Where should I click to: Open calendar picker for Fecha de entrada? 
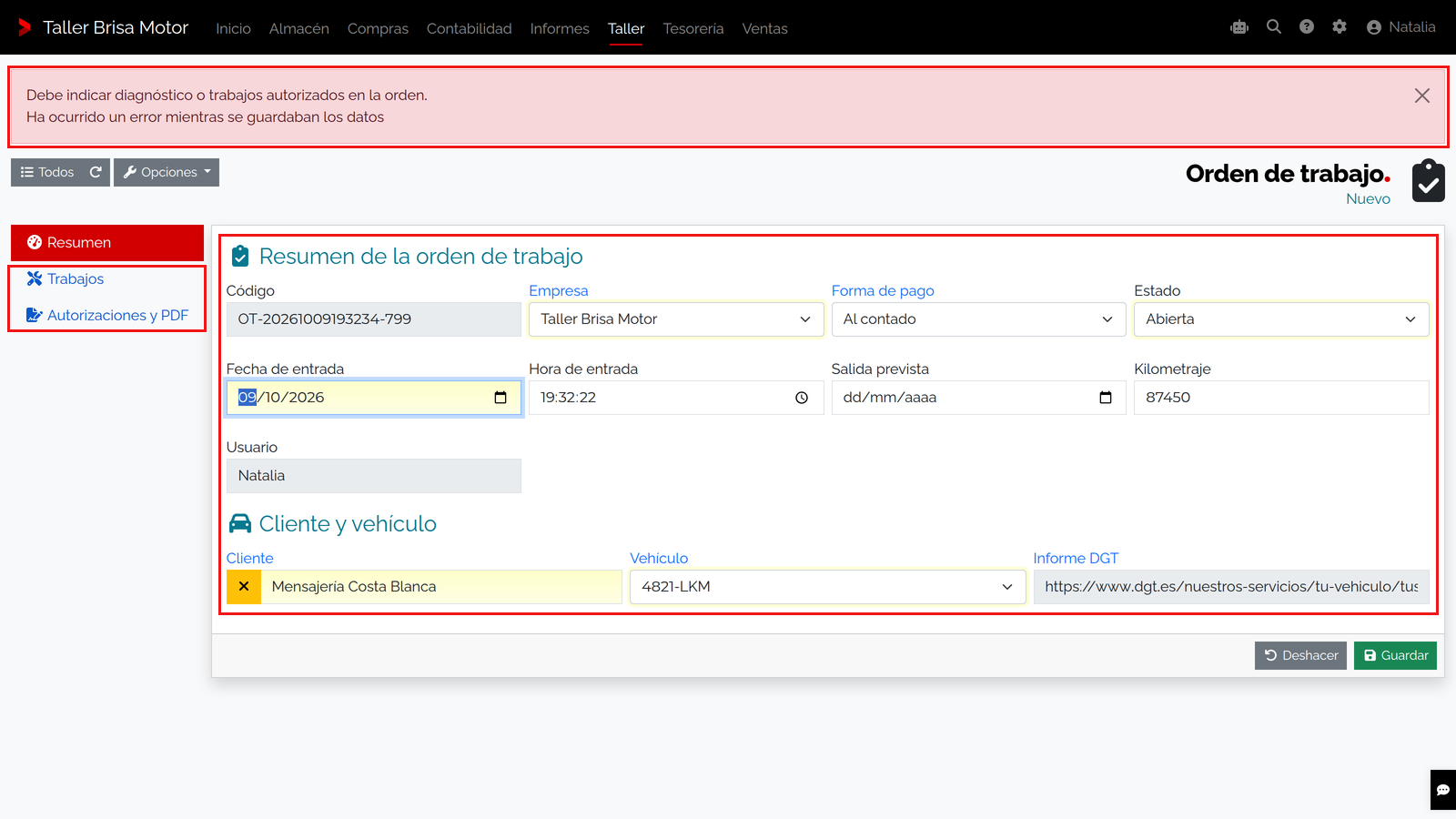(500, 398)
